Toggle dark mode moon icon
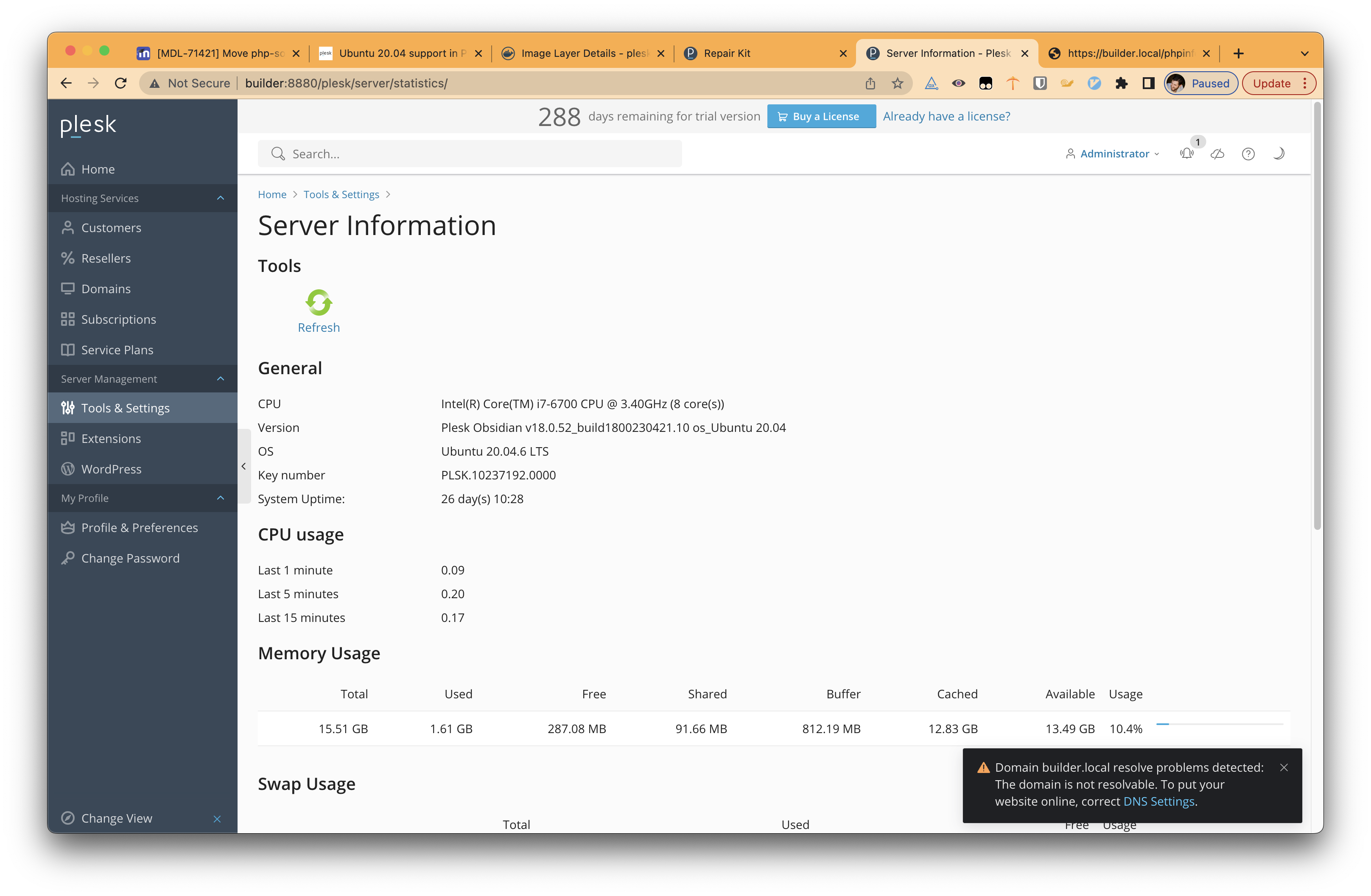 point(1279,154)
